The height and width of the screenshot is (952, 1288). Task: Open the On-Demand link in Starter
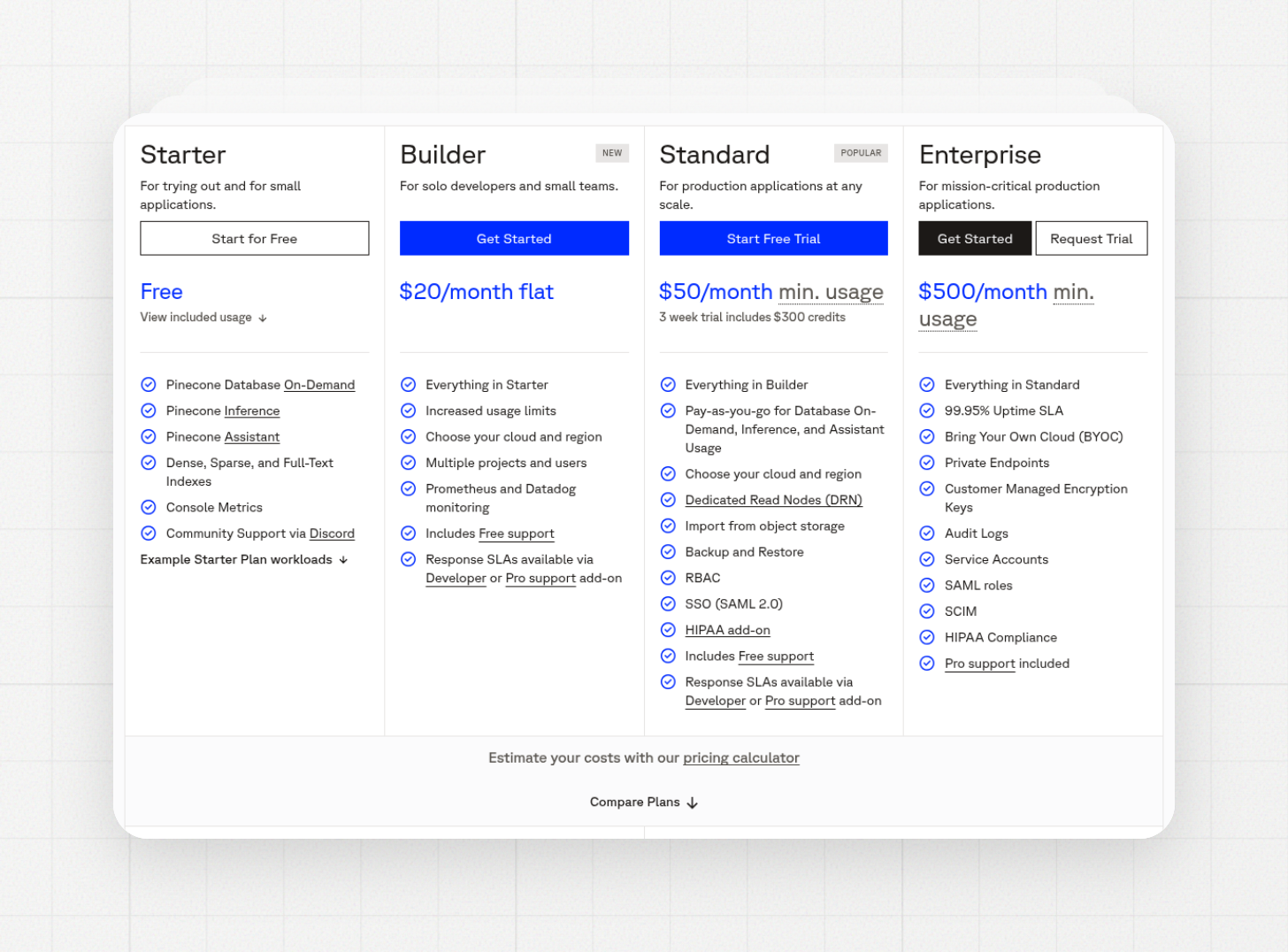coord(319,385)
